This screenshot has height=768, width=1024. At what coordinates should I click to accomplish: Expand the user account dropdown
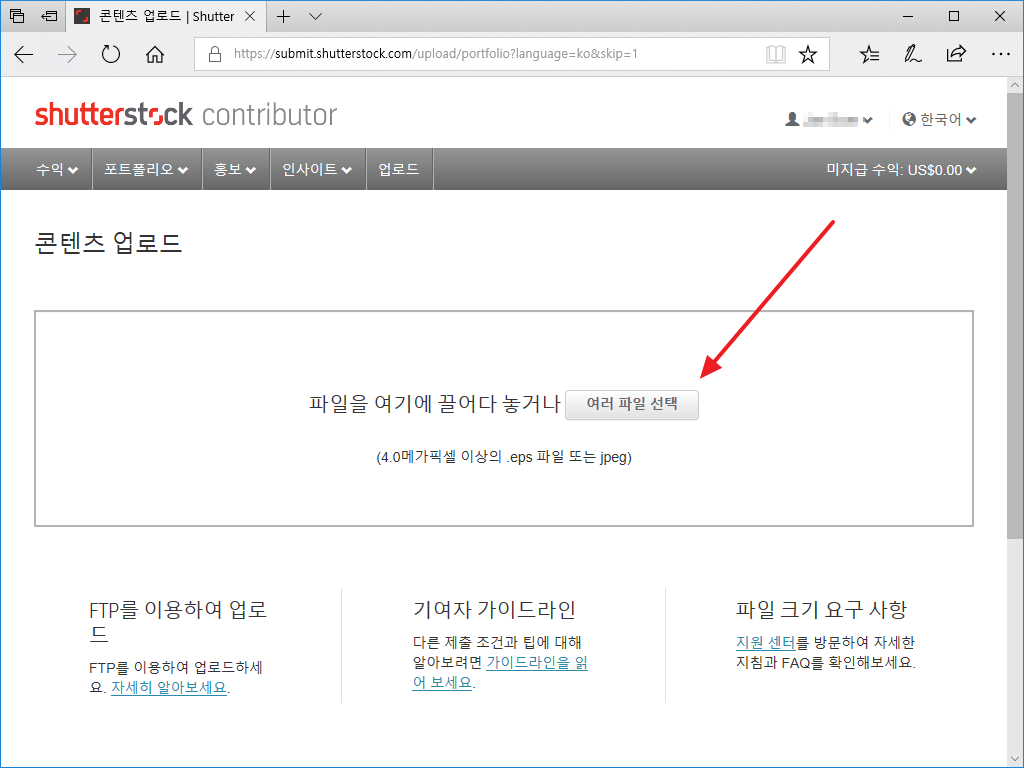[829, 119]
